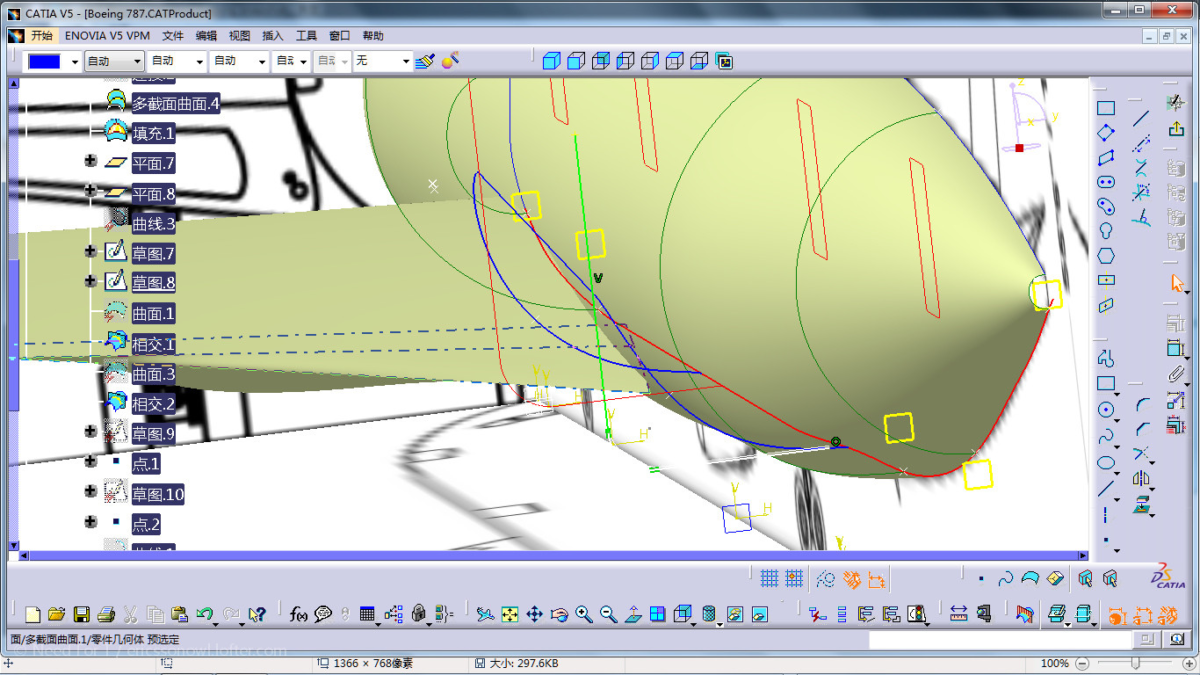Viewport: 1200px width, 675px height.
Task: Open the 插入 menu
Action: pos(273,35)
